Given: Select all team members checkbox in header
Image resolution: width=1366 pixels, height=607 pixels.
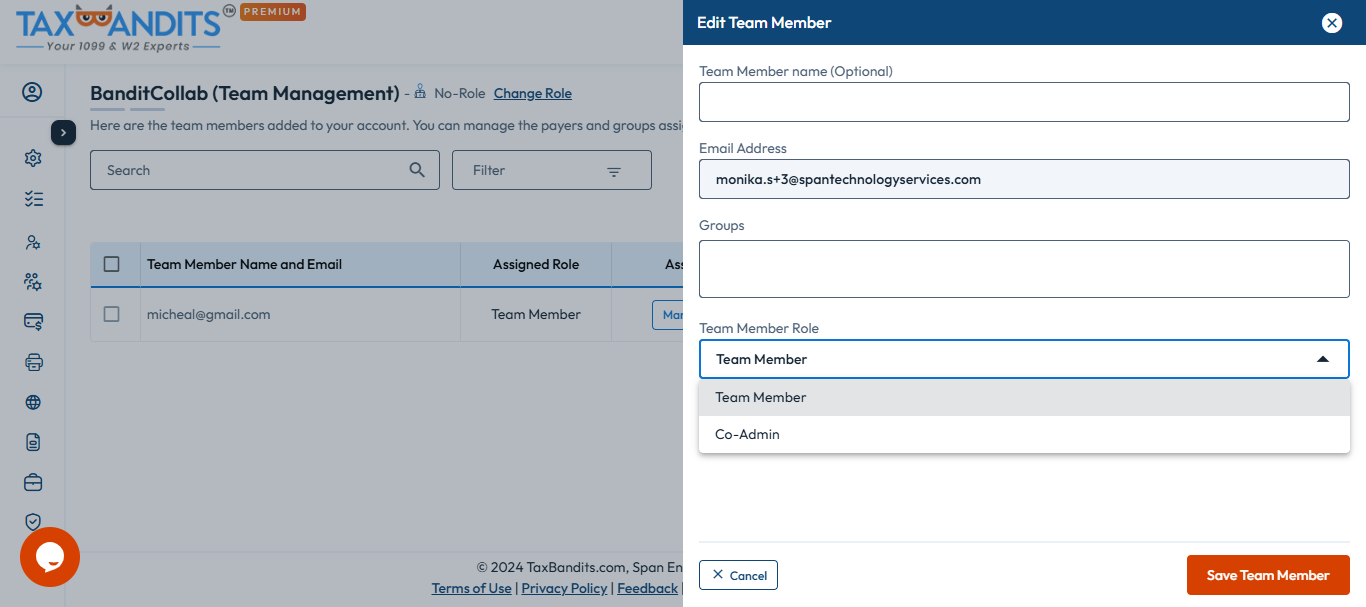Looking at the screenshot, I should pos(112,264).
